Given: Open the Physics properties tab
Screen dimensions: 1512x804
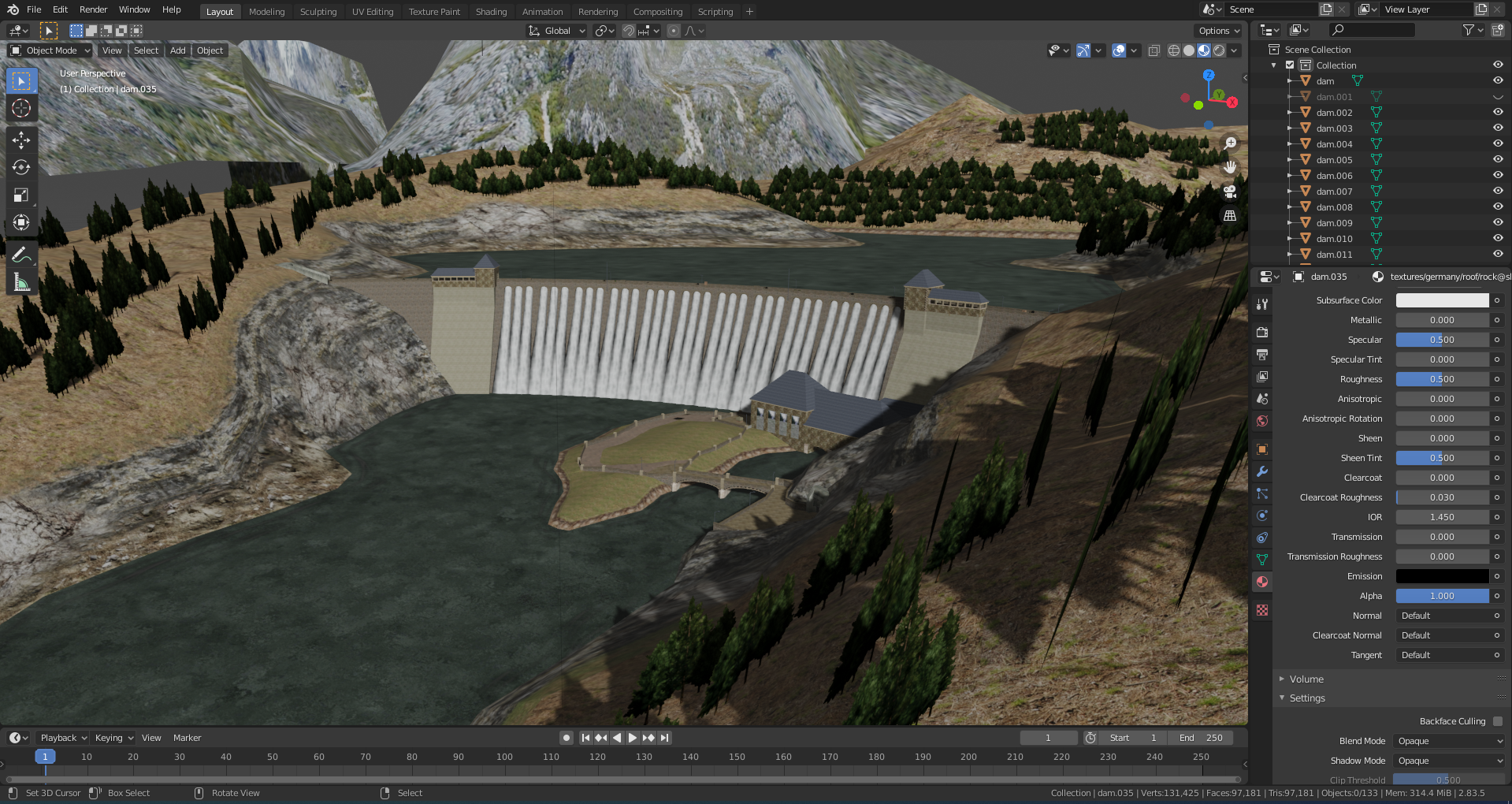Looking at the screenshot, I should coord(1262,516).
